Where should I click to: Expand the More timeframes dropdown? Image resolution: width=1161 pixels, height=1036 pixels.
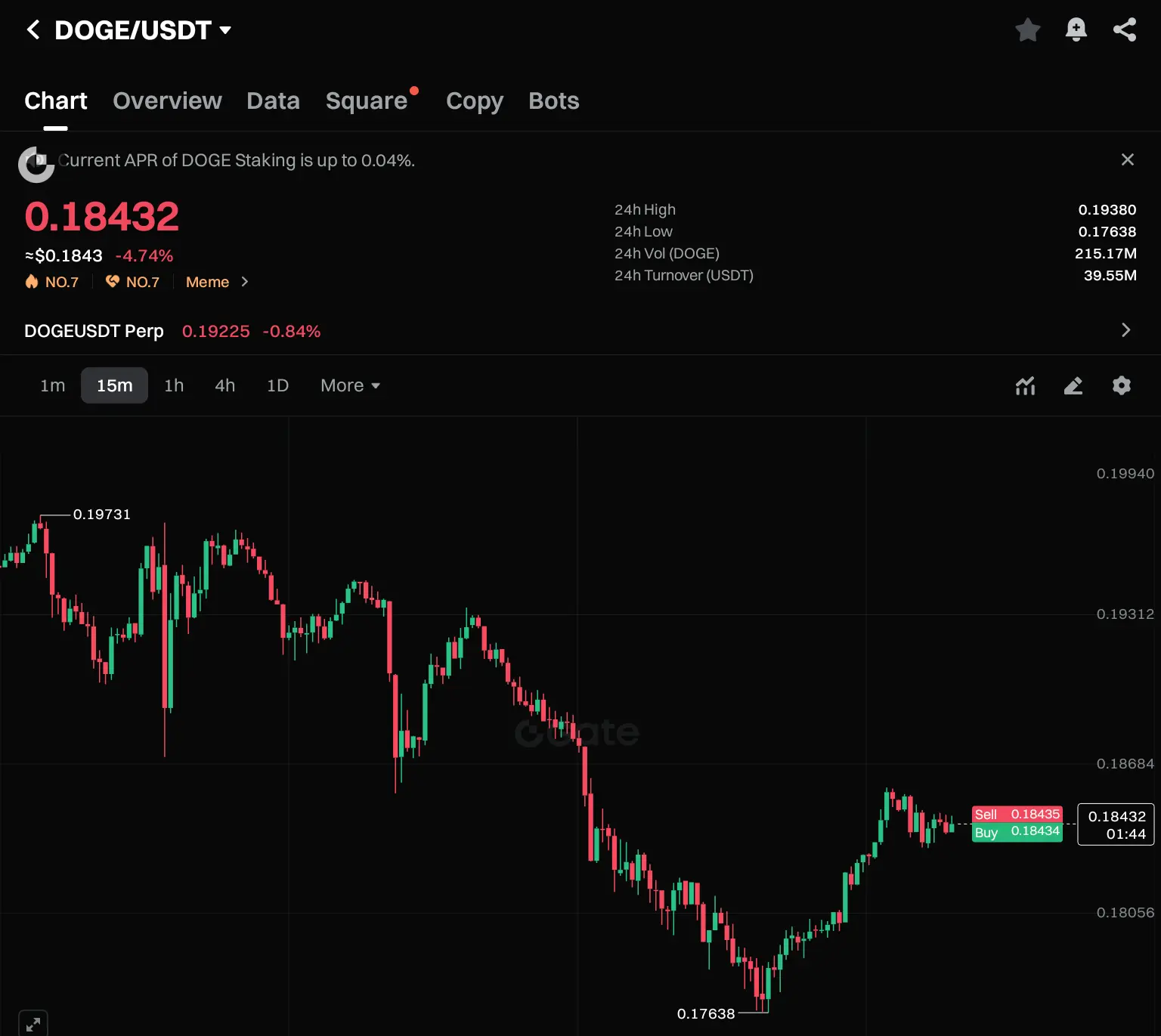tap(350, 385)
